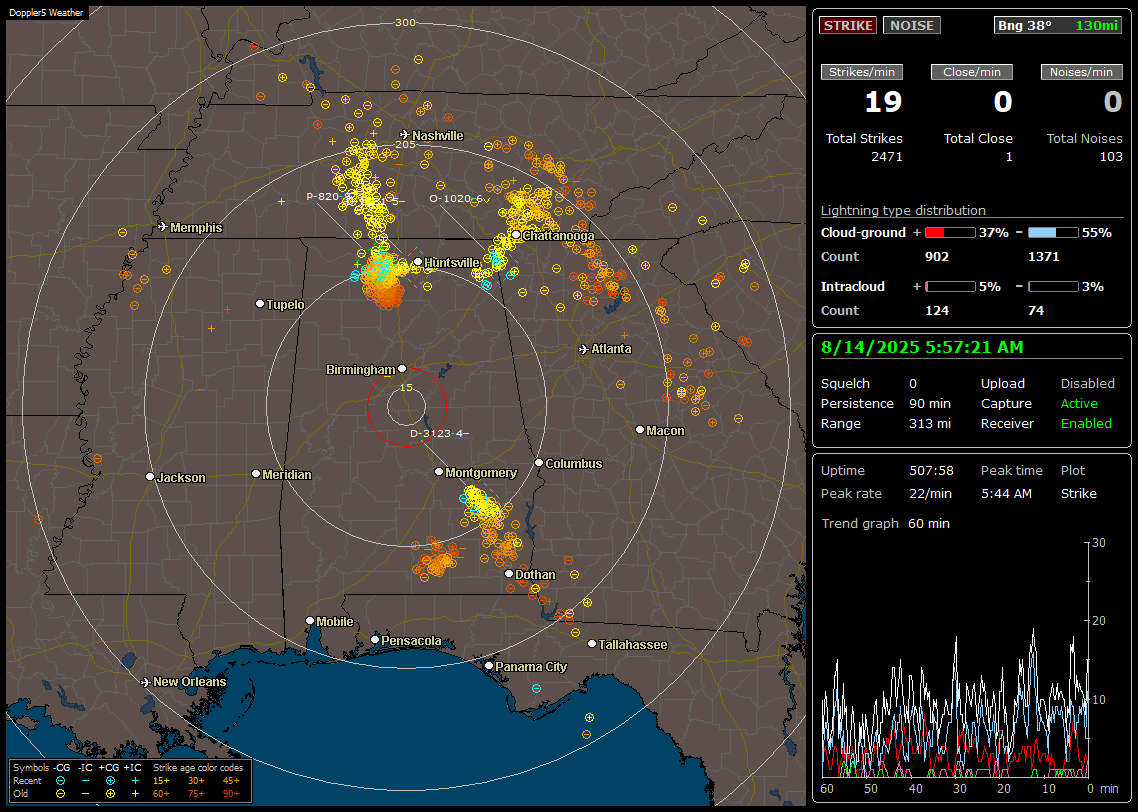Select the Macon city marker dot
The height and width of the screenshot is (812, 1138).
coord(640,430)
